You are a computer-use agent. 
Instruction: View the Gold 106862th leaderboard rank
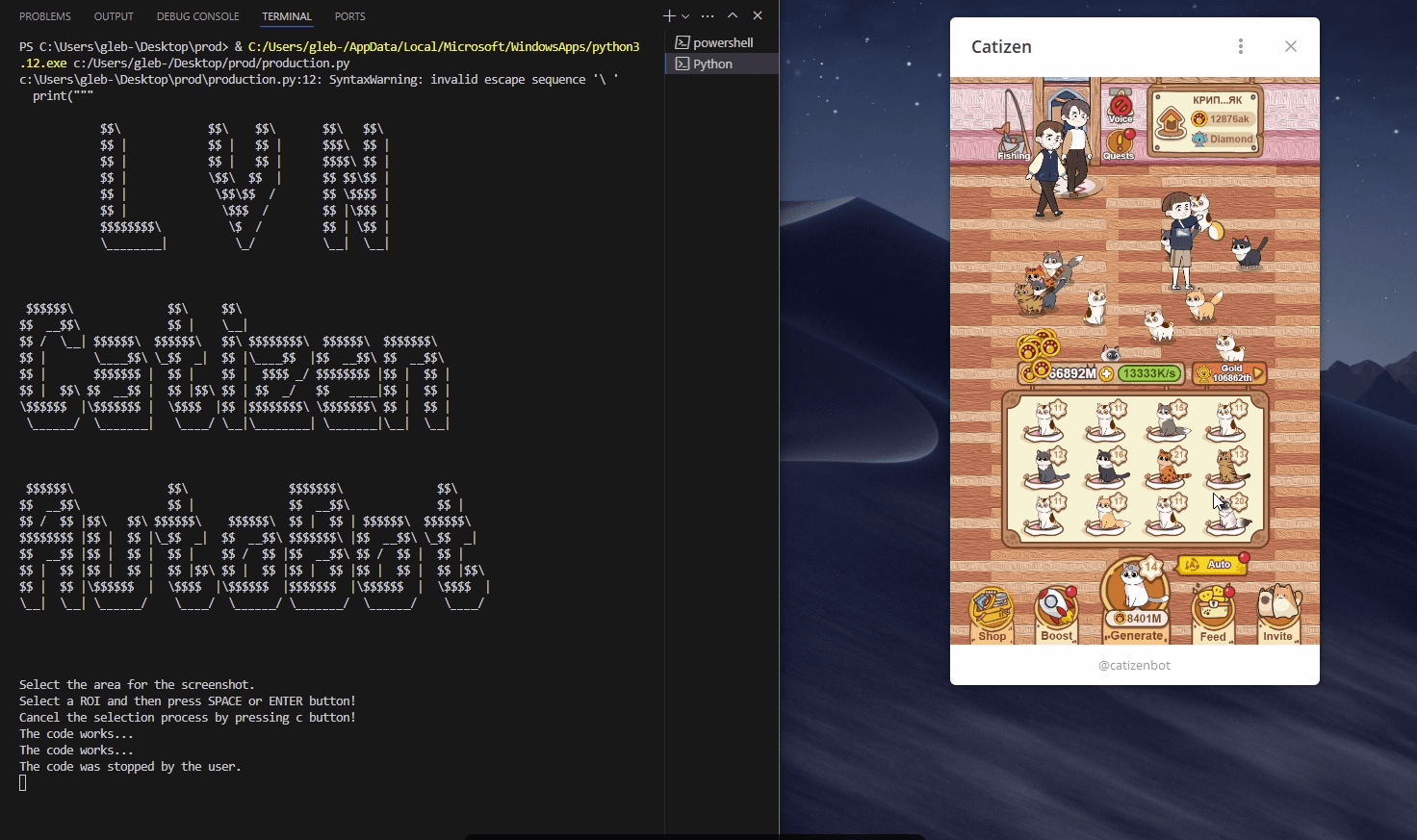point(1229,373)
